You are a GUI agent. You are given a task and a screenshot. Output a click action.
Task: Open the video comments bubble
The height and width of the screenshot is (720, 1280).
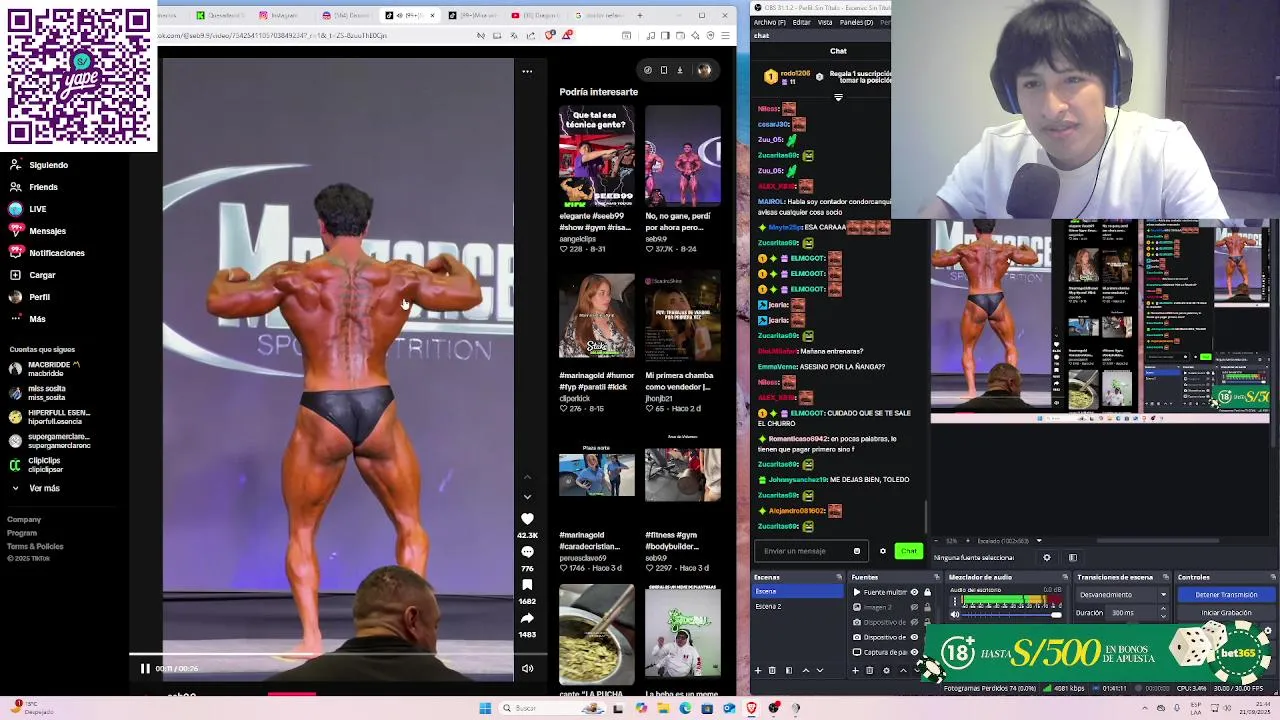tap(527, 552)
